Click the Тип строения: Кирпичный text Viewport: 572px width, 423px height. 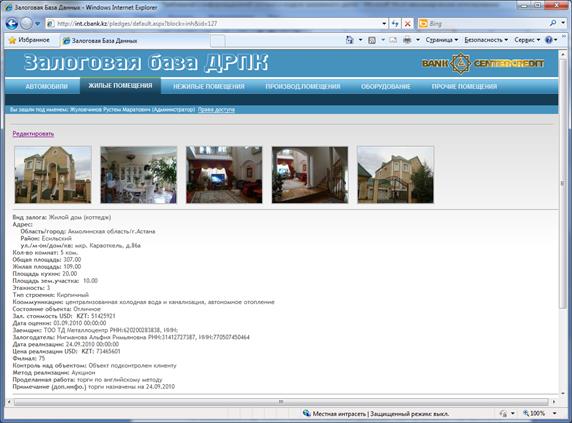pyautogui.click(x=51, y=295)
